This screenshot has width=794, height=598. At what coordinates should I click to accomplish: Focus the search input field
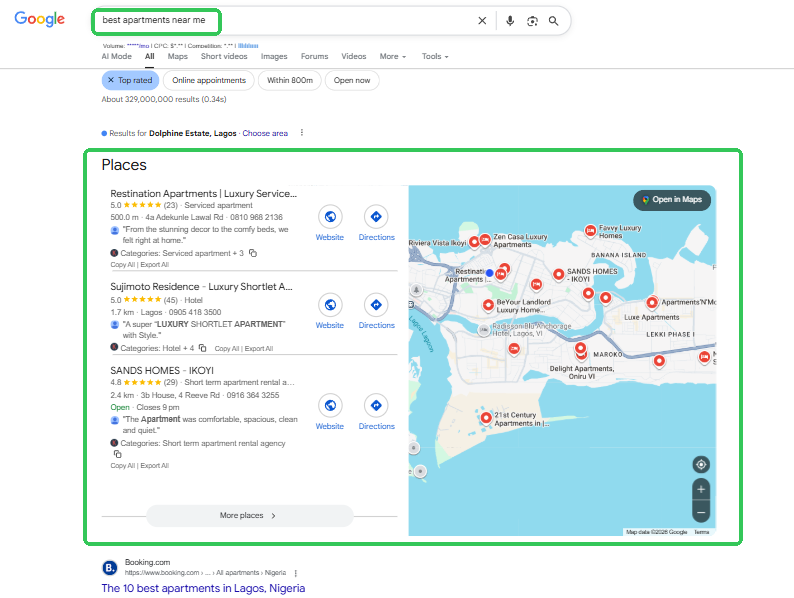280,20
